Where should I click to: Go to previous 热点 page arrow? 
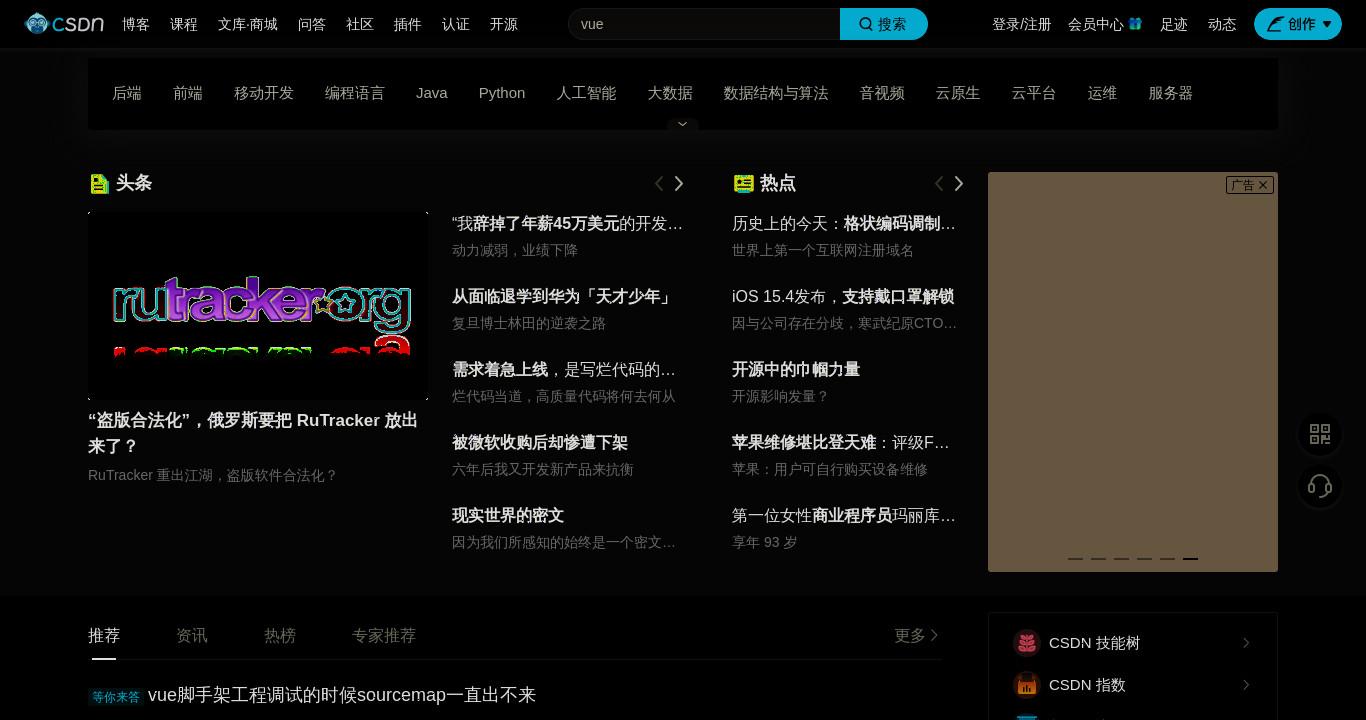[939, 183]
